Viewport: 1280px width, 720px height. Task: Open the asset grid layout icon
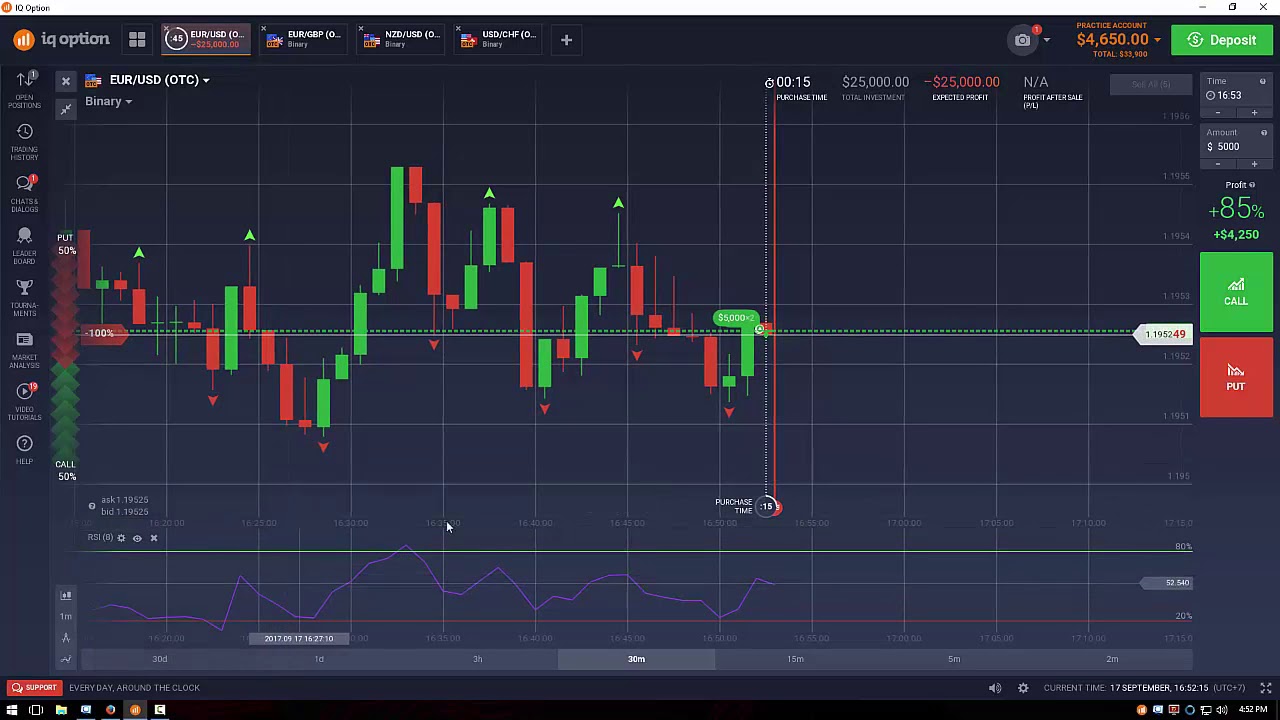click(137, 40)
